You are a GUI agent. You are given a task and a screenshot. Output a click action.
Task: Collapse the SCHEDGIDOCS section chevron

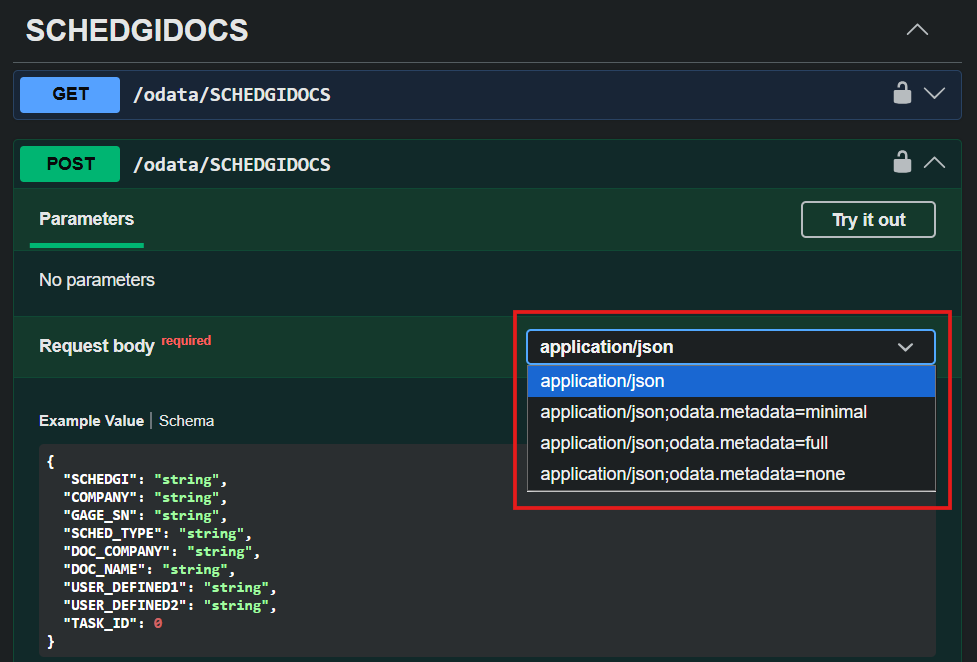click(x=917, y=30)
